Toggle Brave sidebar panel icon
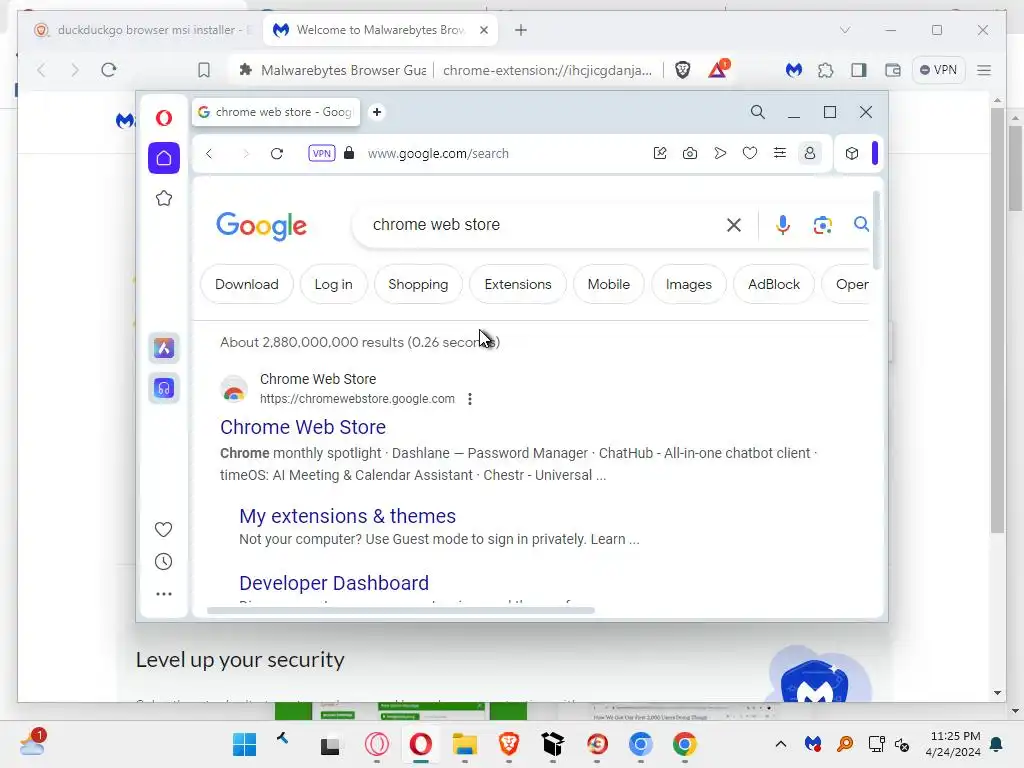Image resolution: width=1024 pixels, height=768 pixels. click(859, 70)
